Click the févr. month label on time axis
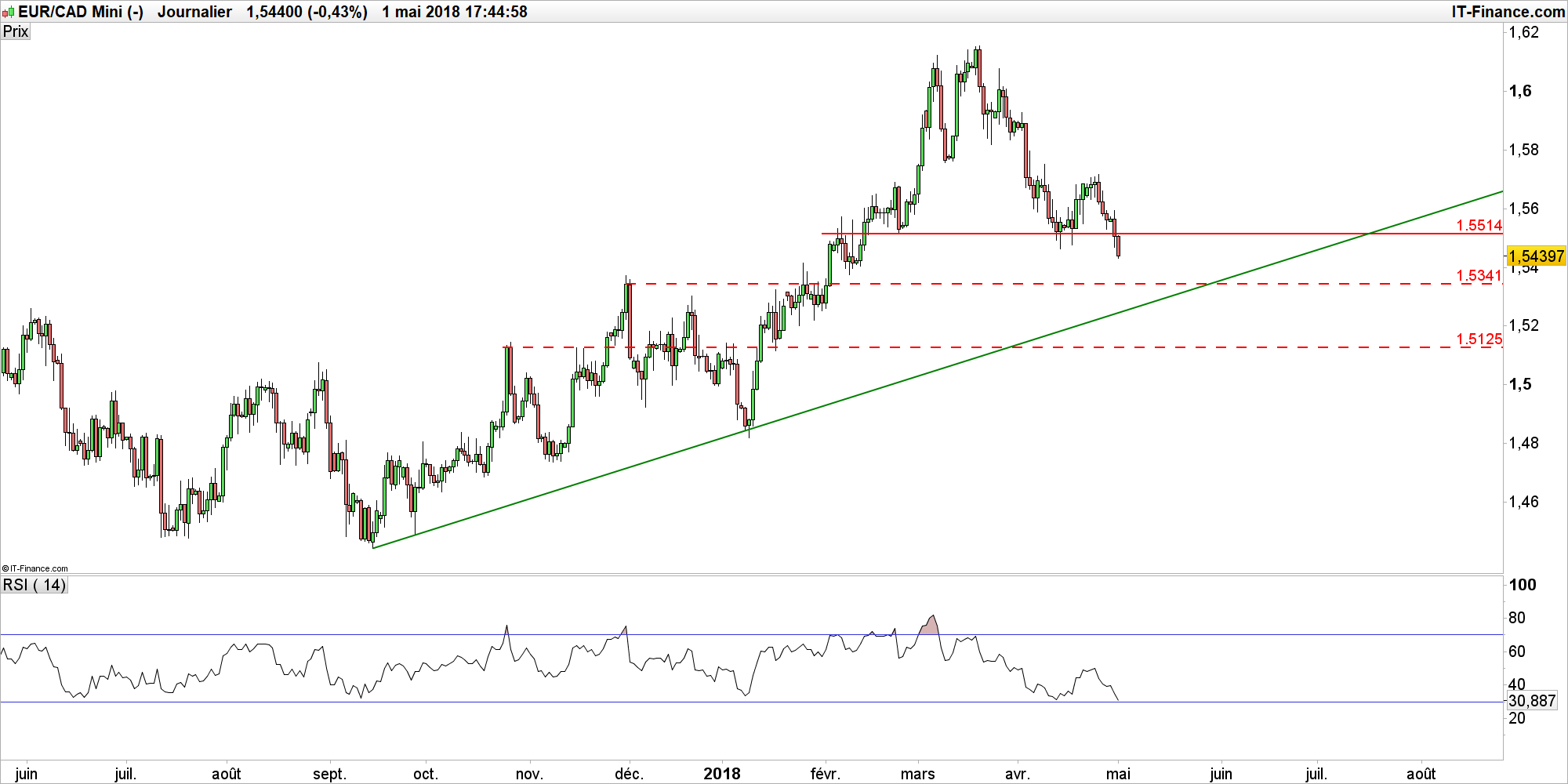This screenshot has height=784, width=1568. click(825, 774)
